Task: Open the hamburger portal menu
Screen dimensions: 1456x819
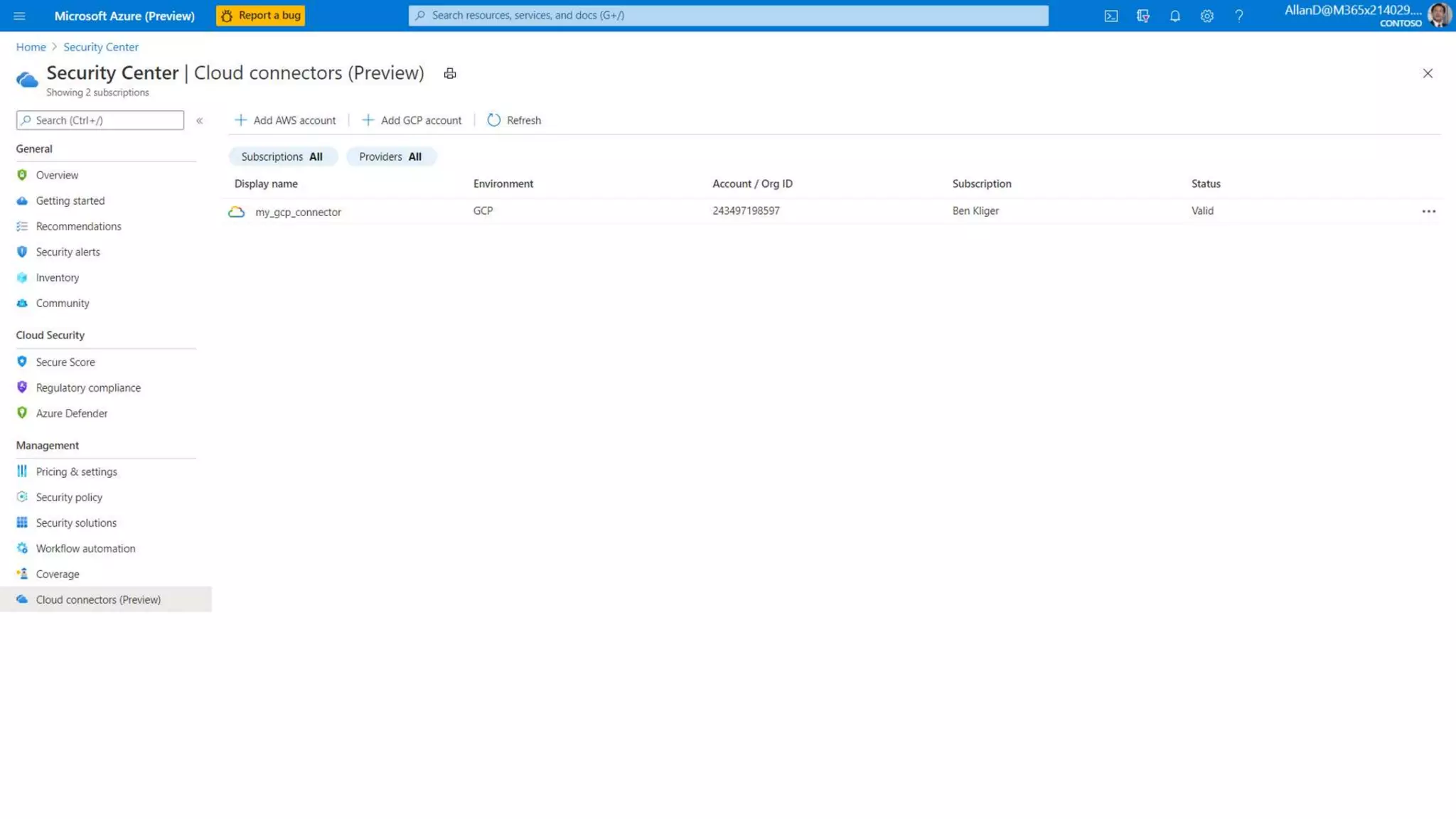Action: tap(19, 16)
